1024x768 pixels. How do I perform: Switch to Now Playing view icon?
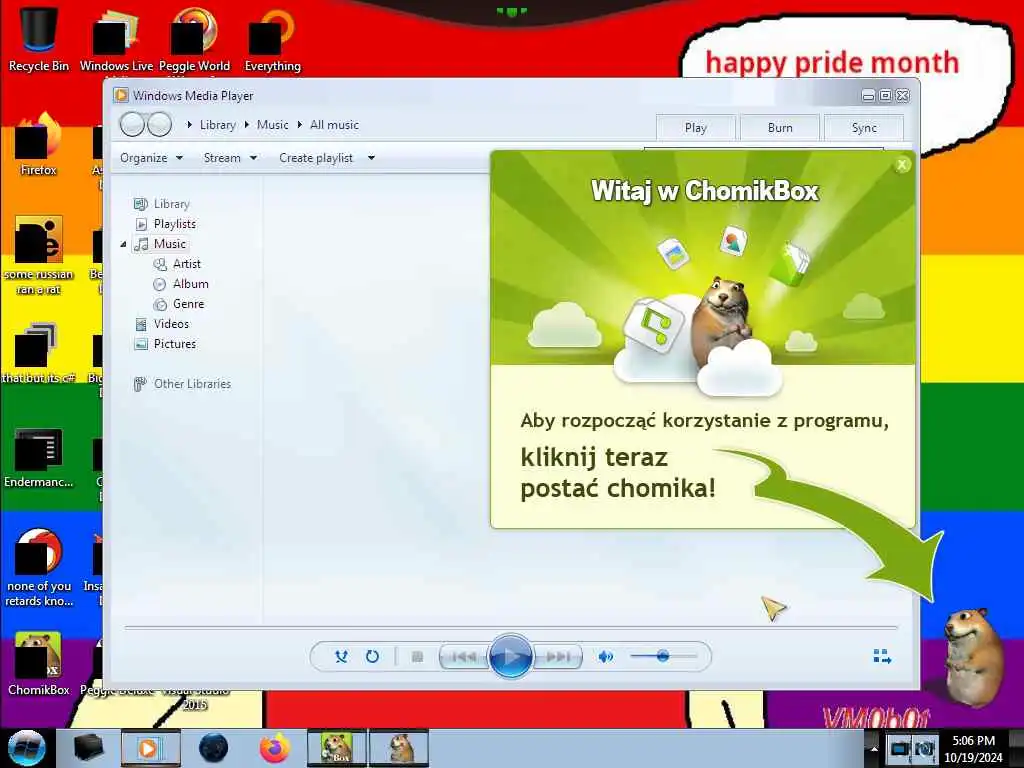[882, 656]
